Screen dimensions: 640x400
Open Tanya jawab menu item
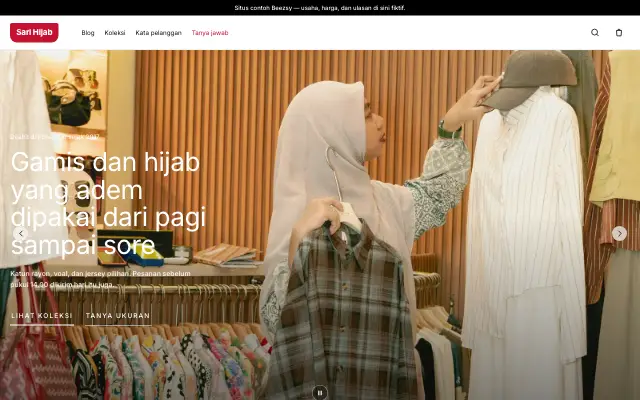pos(210,33)
